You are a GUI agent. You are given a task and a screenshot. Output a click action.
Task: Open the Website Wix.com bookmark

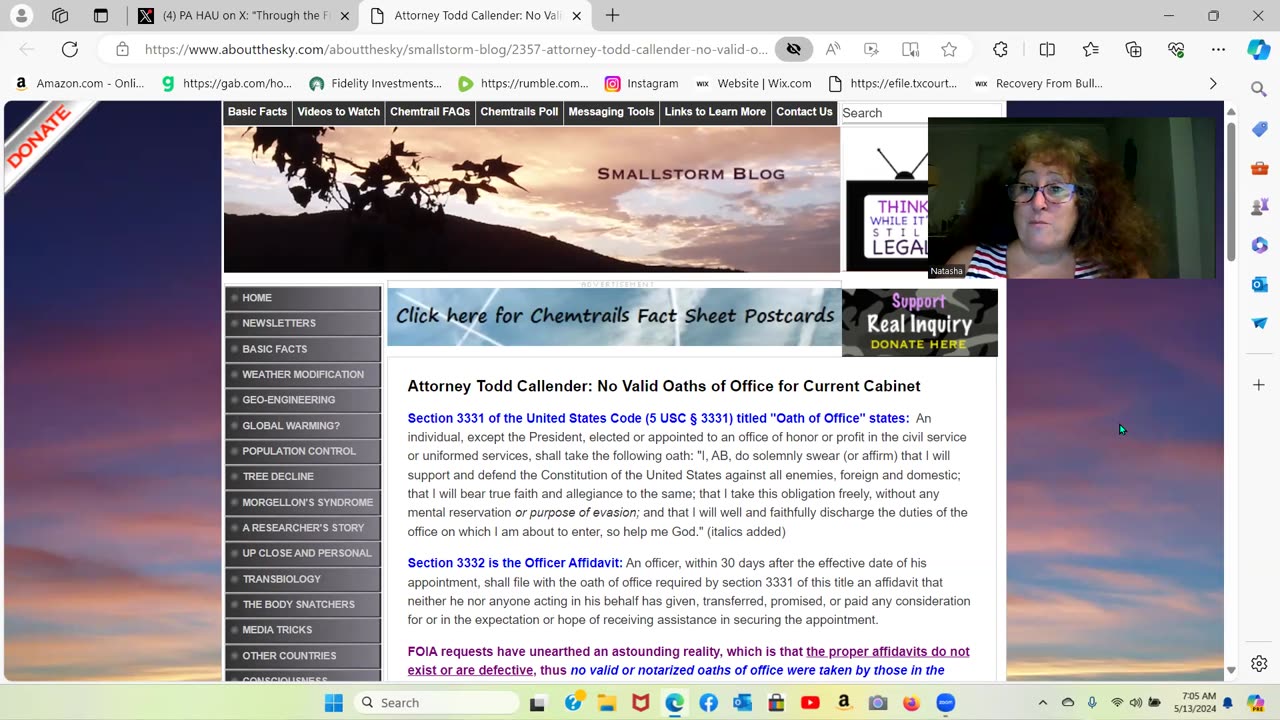pos(753,83)
